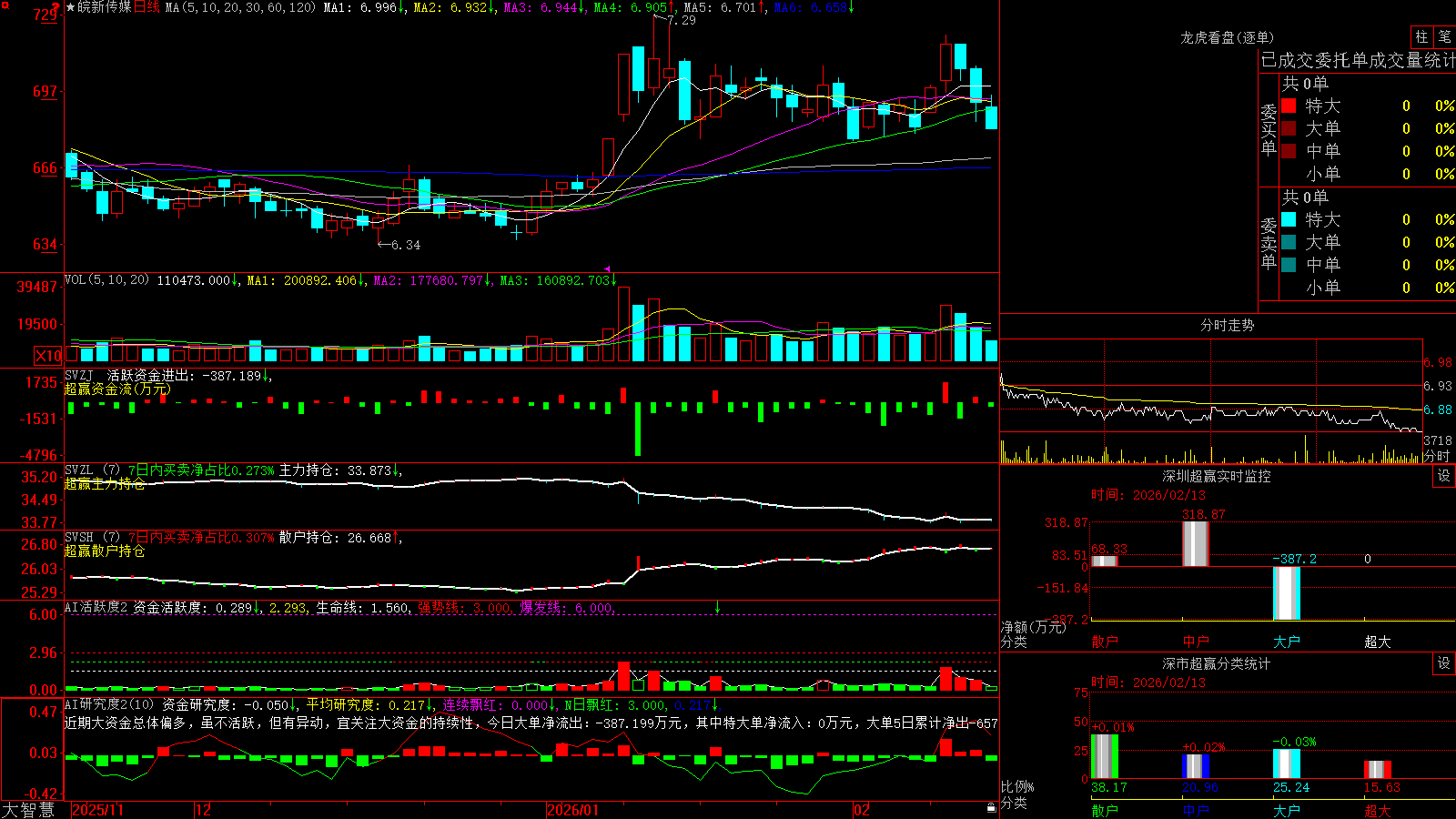Click the 2025/11 timeline date marker
This screenshot has height=819, width=1456.
tap(97, 810)
